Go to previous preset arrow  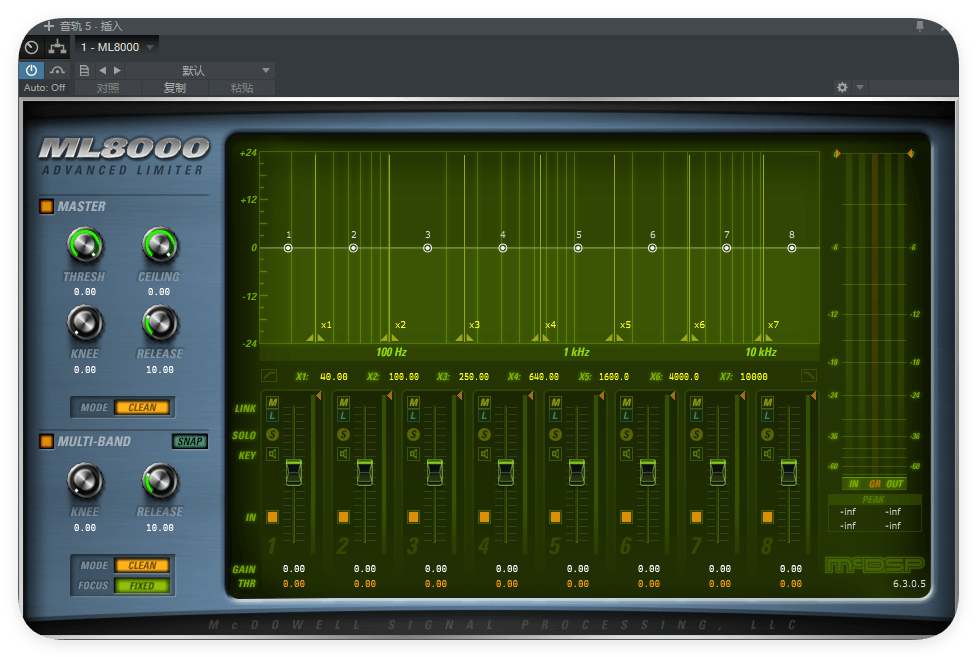point(102,70)
